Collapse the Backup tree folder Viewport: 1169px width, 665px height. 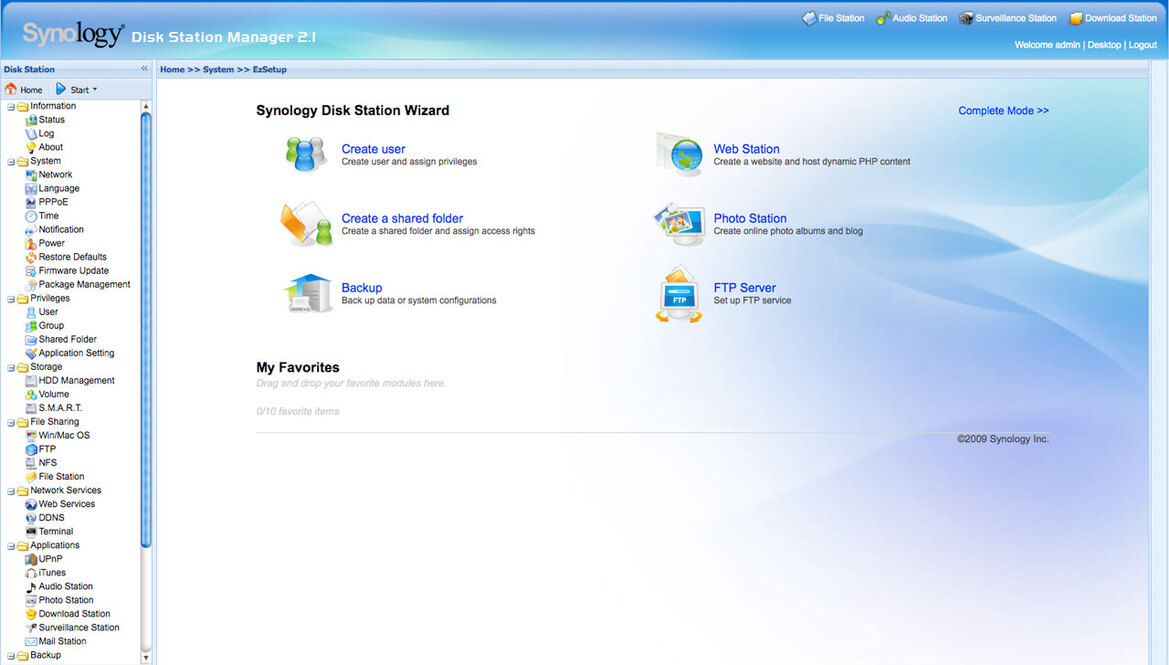tap(11, 656)
